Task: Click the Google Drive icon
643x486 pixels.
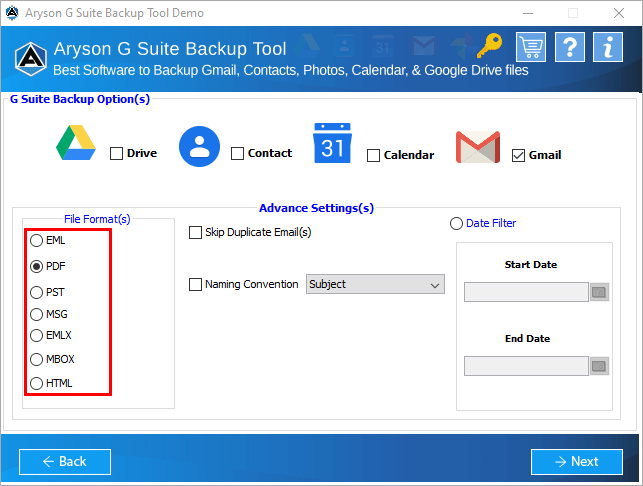Action: [x=76, y=143]
